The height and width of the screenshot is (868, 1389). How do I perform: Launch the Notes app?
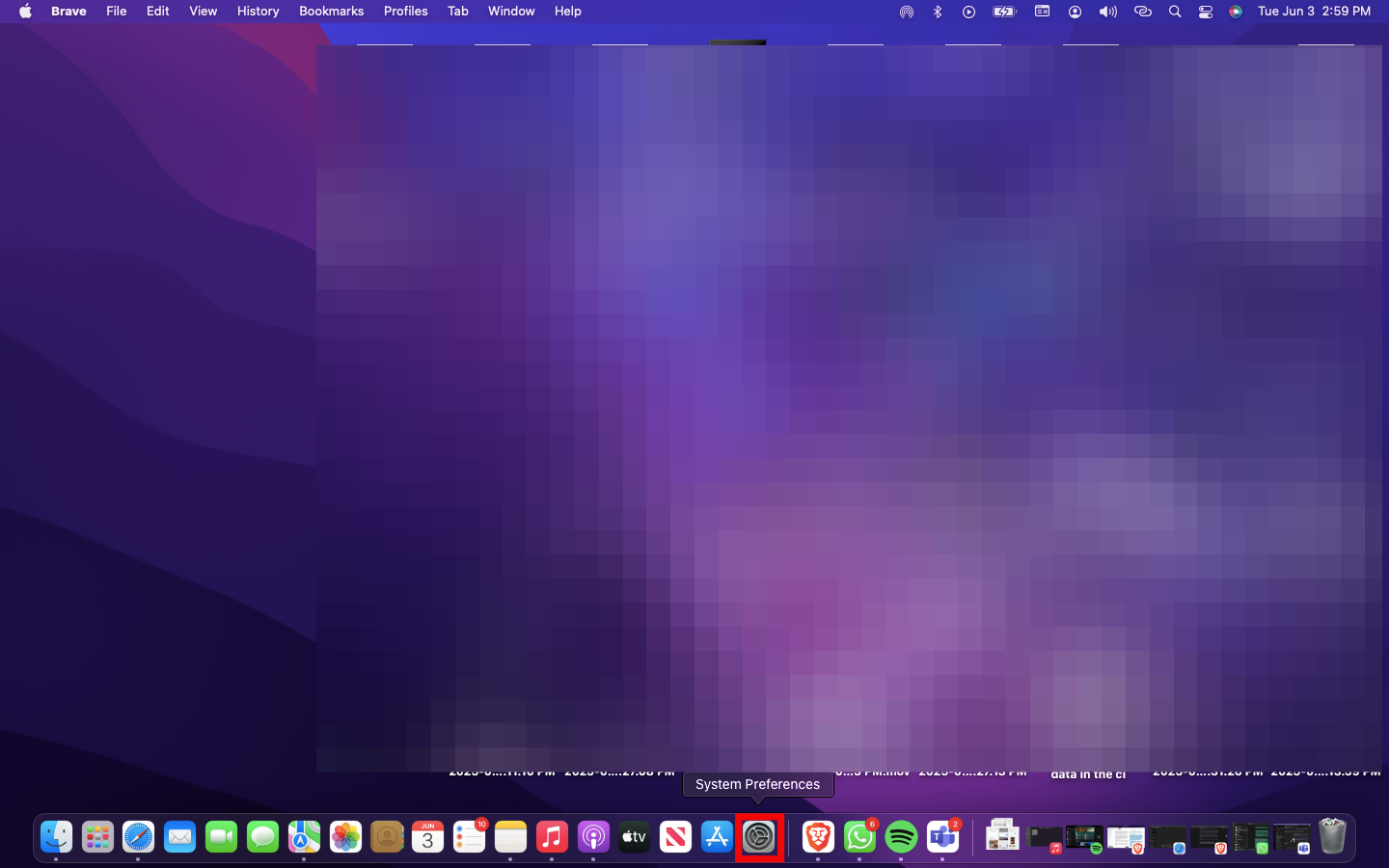point(511,836)
